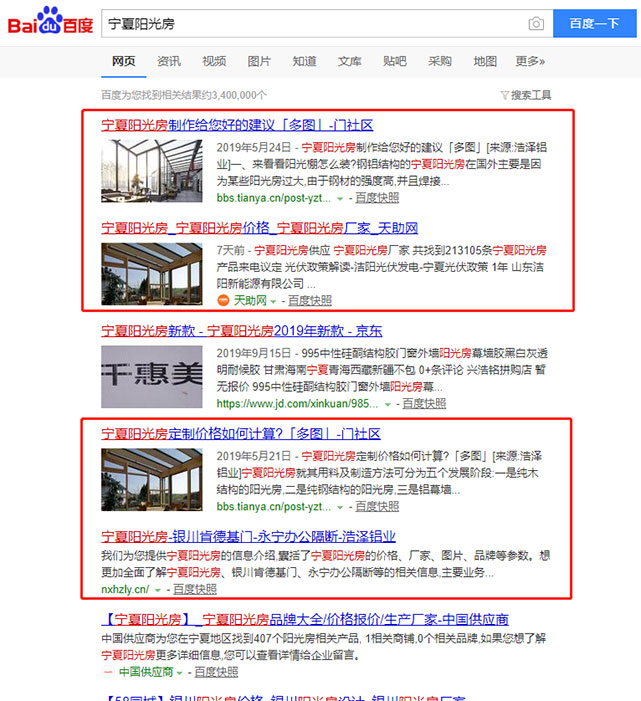The width and height of the screenshot is (641, 701).
Task: Switch to the 资讯 tab
Action: pos(169,61)
